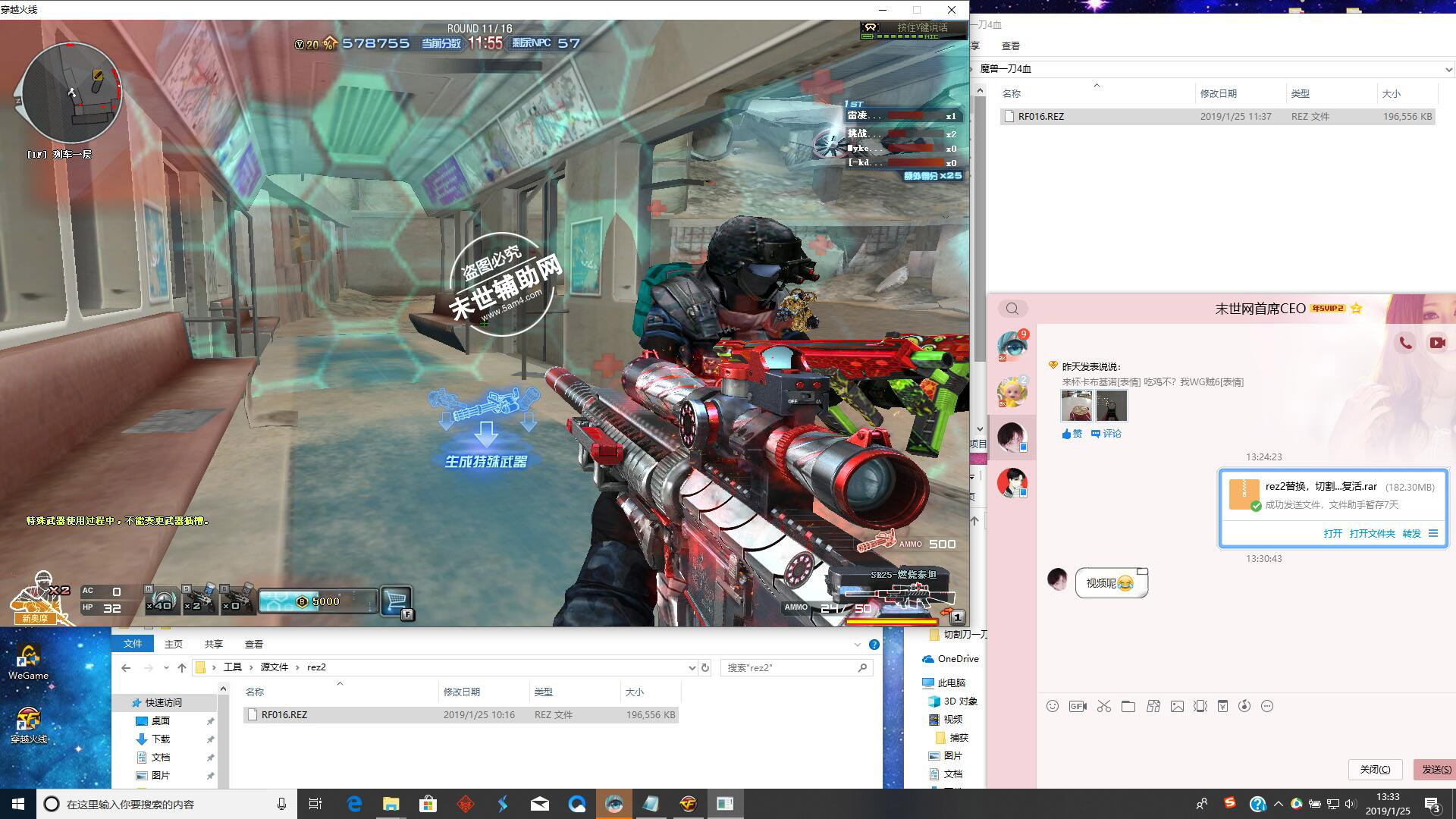The width and height of the screenshot is (1456, 819).
Task: Expand 魔兽一刀4血 address bar dropdown
Action: pos(1448,69)
